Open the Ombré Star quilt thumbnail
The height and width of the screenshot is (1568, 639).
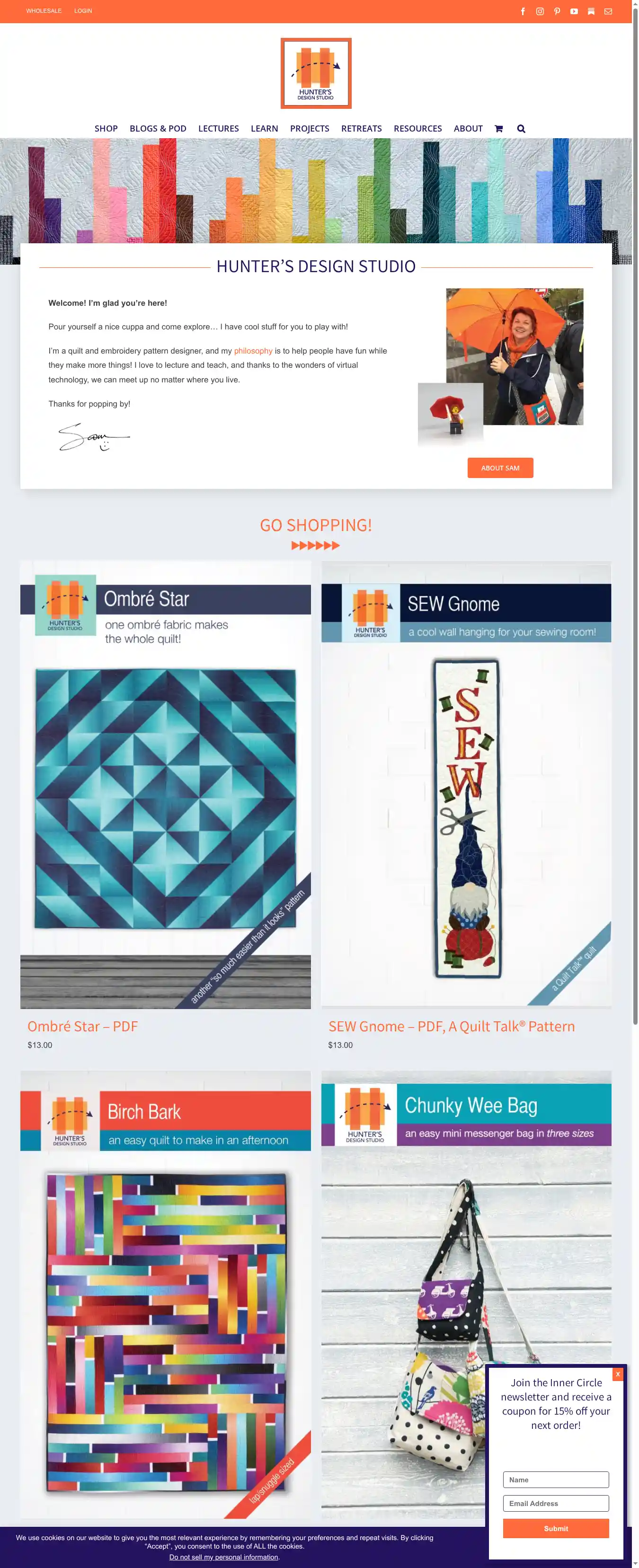(166, 785)
